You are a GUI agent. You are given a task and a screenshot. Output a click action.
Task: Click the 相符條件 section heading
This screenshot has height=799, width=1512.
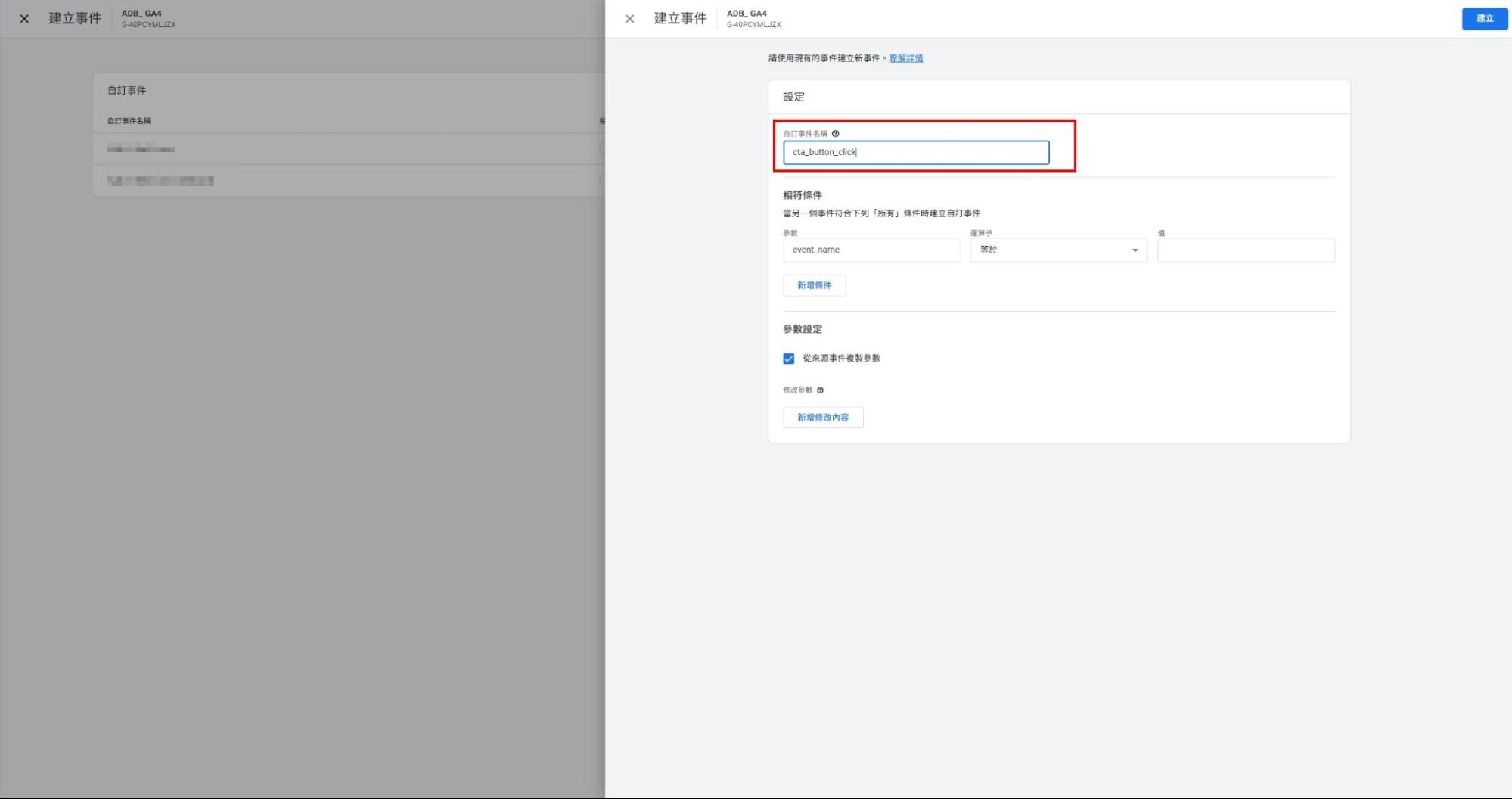click(x=802, y=195)
